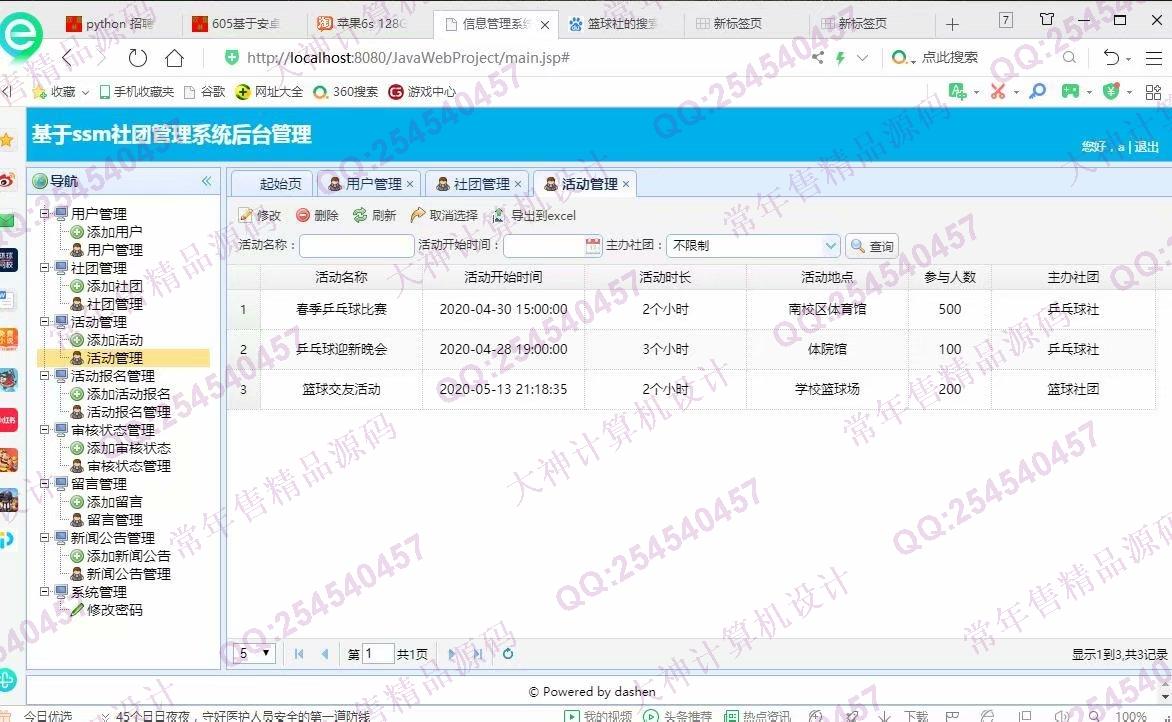
Task: Go to last page pagination icon
Action: (x=478, y=654)
